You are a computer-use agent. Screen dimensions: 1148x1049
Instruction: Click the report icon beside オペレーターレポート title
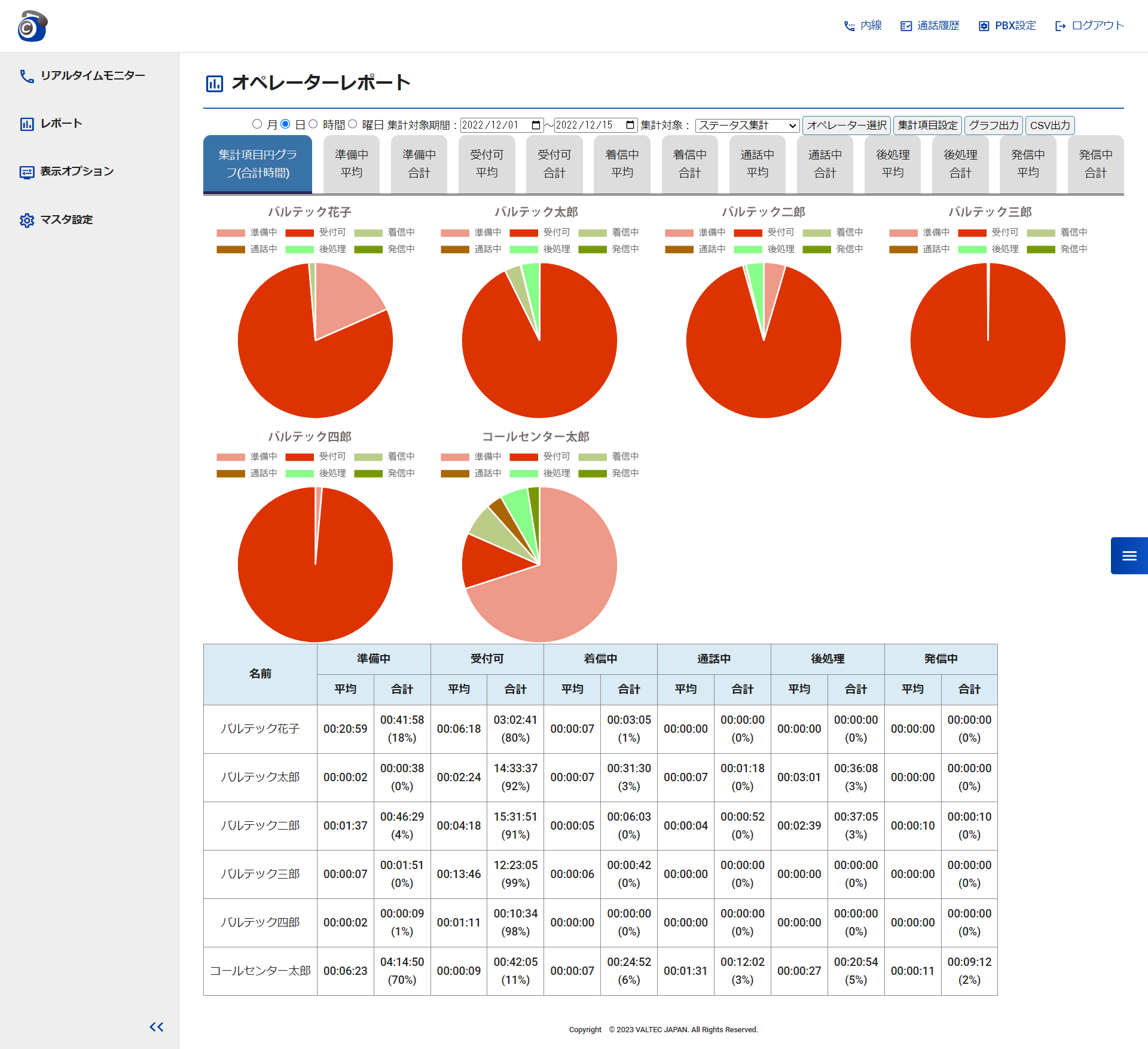pyautogui.click(x=214, y=83)
